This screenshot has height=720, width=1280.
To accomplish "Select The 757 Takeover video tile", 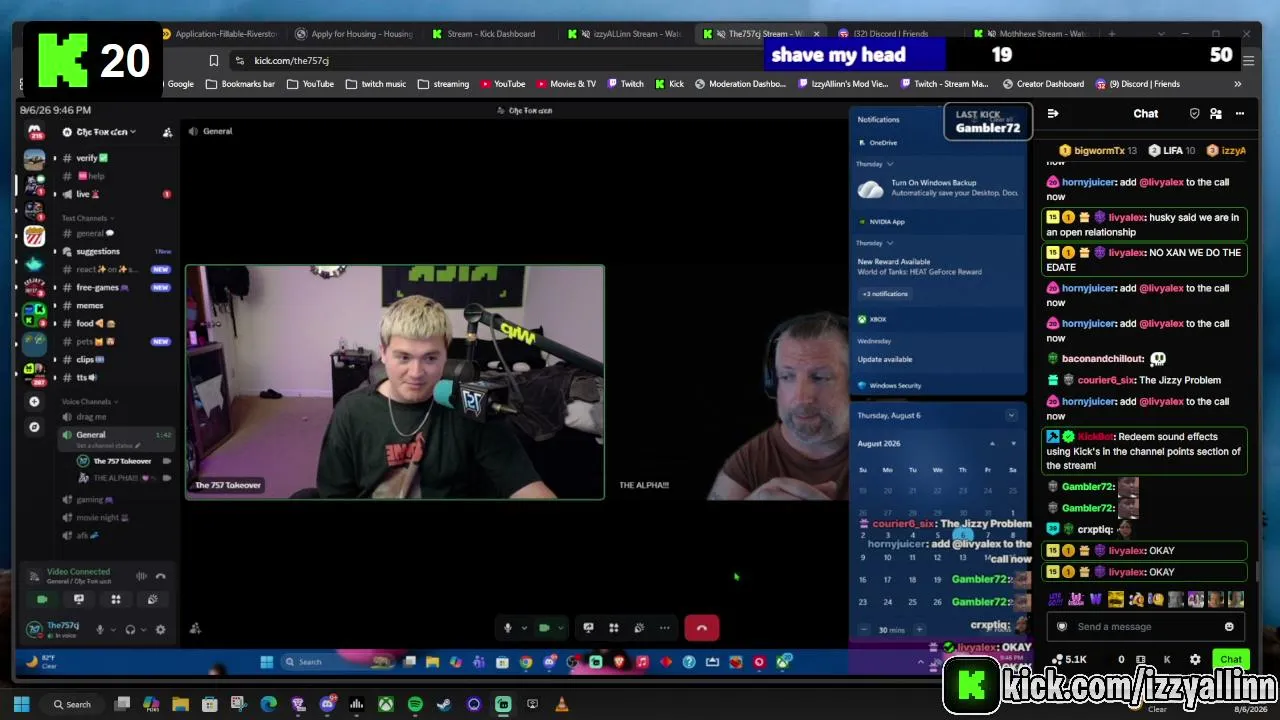I will 395,382.
